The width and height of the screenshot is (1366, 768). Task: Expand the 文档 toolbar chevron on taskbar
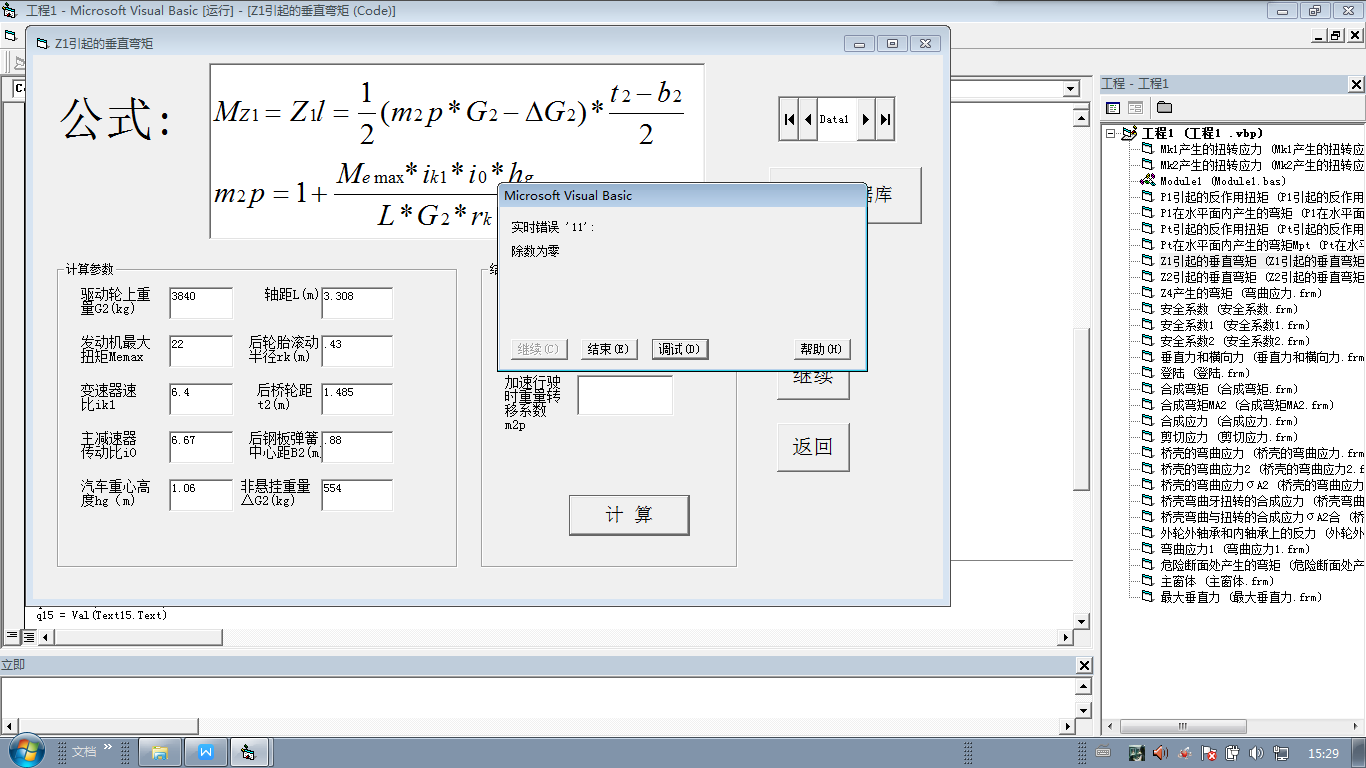(x=108, y=747)
